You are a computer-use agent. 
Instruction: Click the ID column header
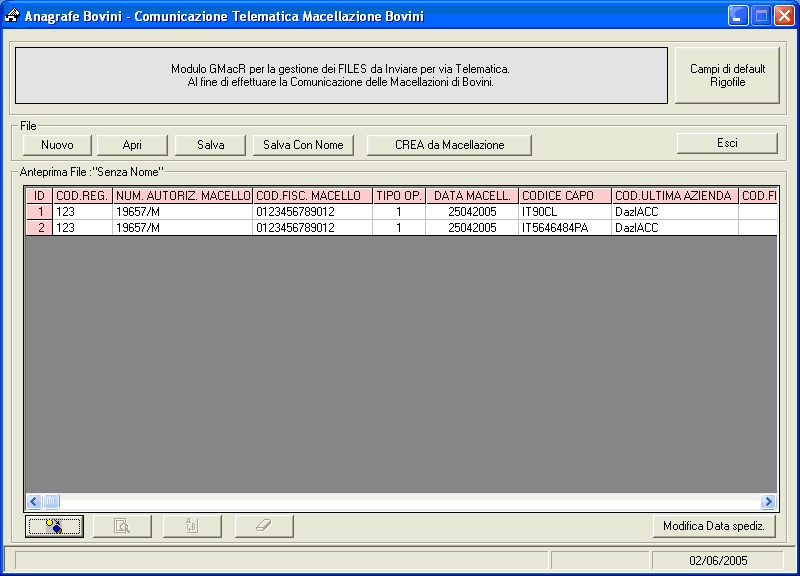39,195
